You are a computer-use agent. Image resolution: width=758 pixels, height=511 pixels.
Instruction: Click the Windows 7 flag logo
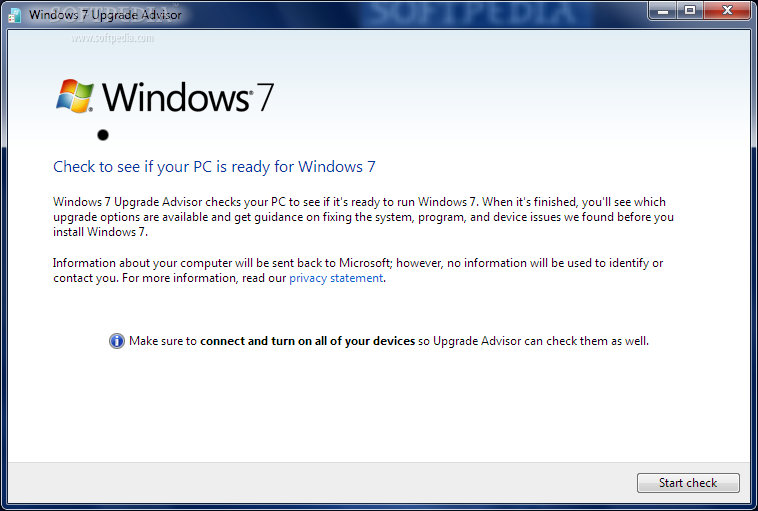[x=74, y=96]
